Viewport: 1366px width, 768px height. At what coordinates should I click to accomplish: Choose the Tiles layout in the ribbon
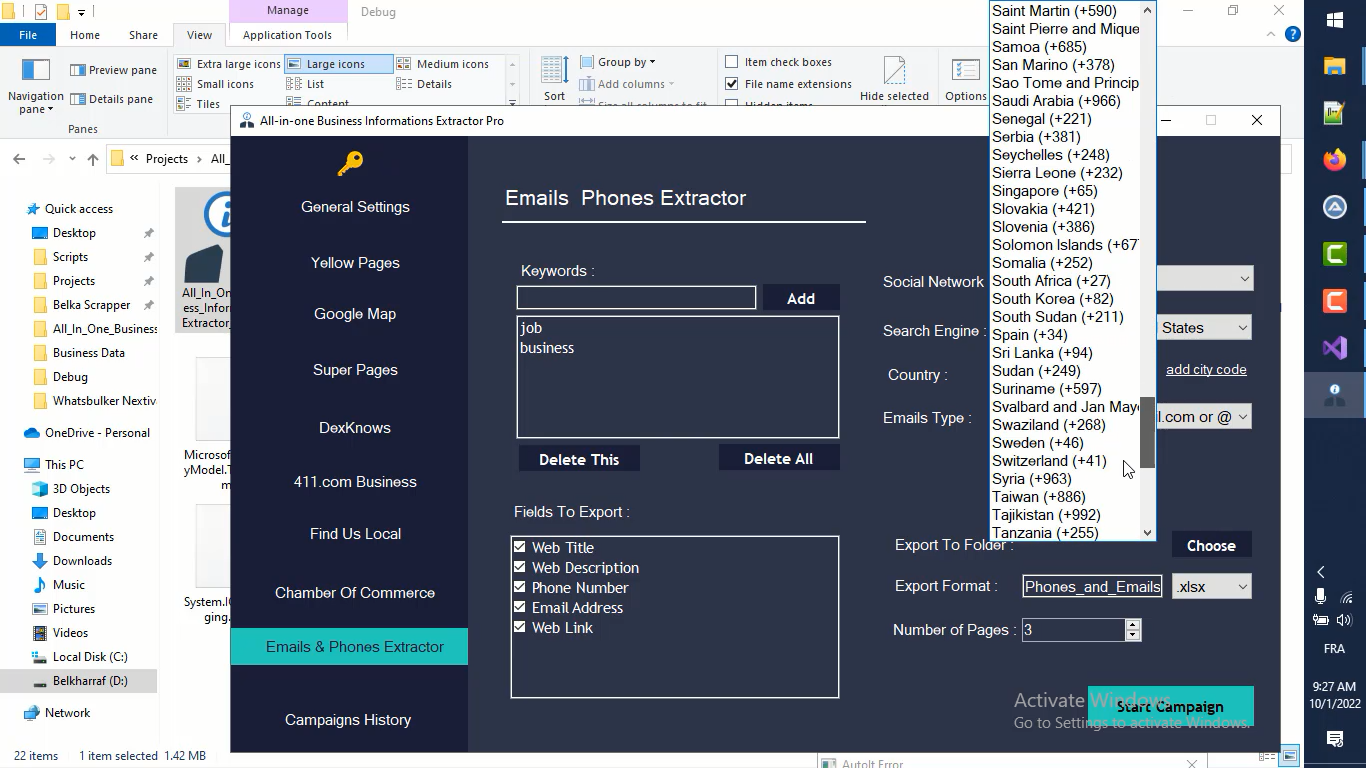[x=198, y=104]
